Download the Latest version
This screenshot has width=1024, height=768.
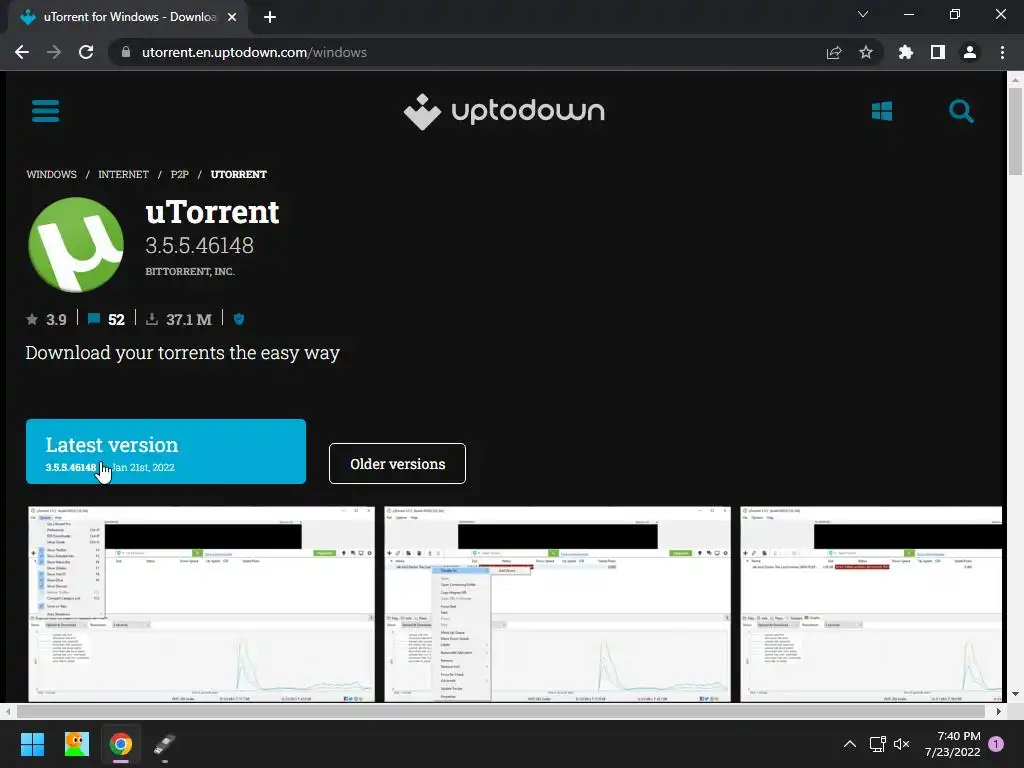(166, 451)
